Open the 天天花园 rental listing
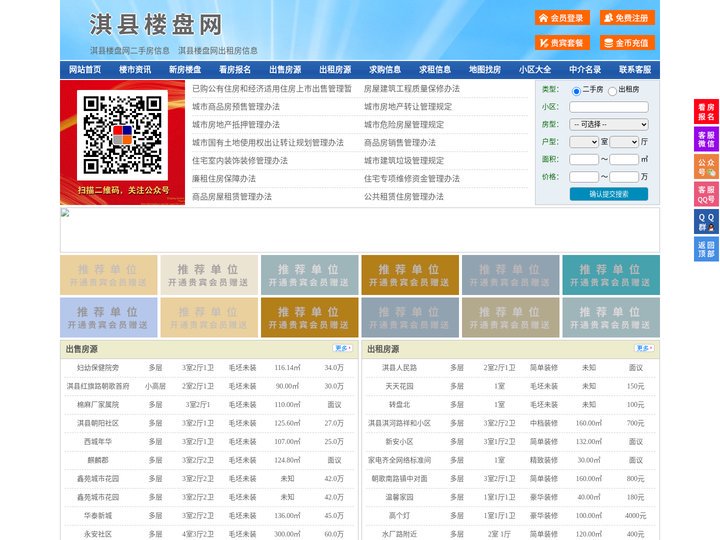 pos(399,386)
